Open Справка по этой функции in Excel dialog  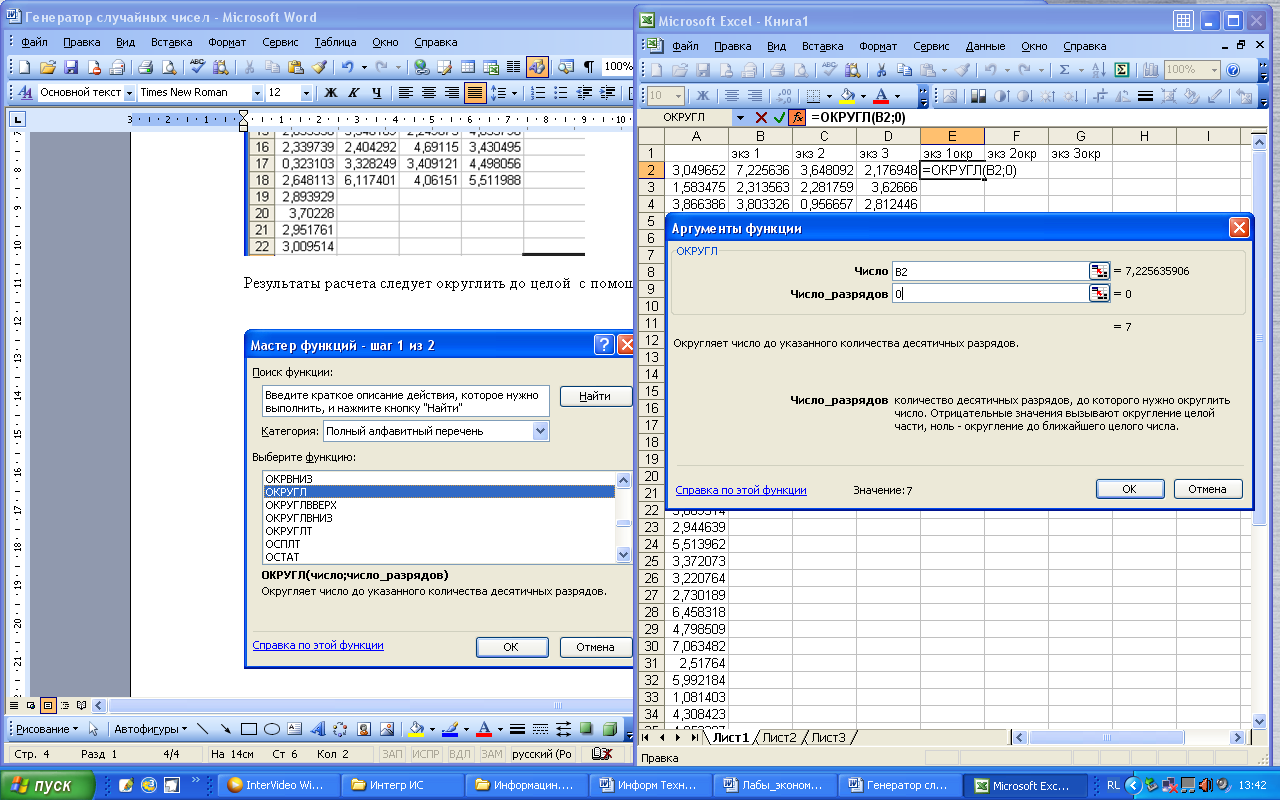741,490
